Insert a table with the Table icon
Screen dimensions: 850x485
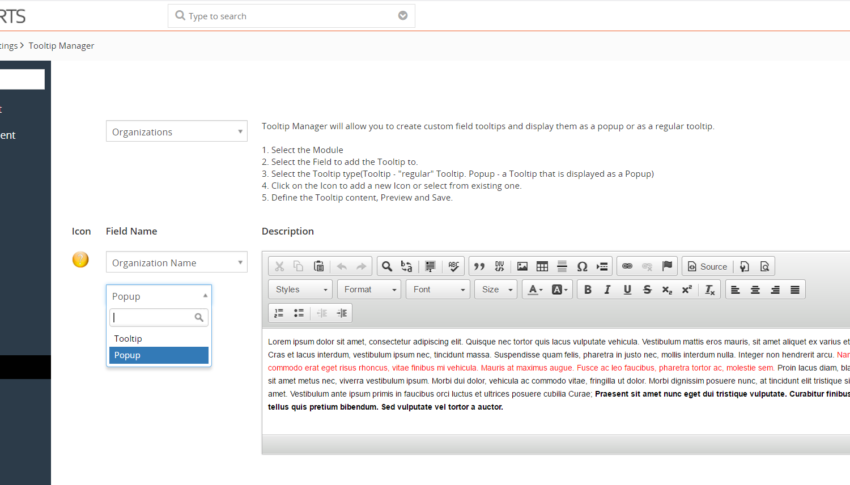(542, 266)
